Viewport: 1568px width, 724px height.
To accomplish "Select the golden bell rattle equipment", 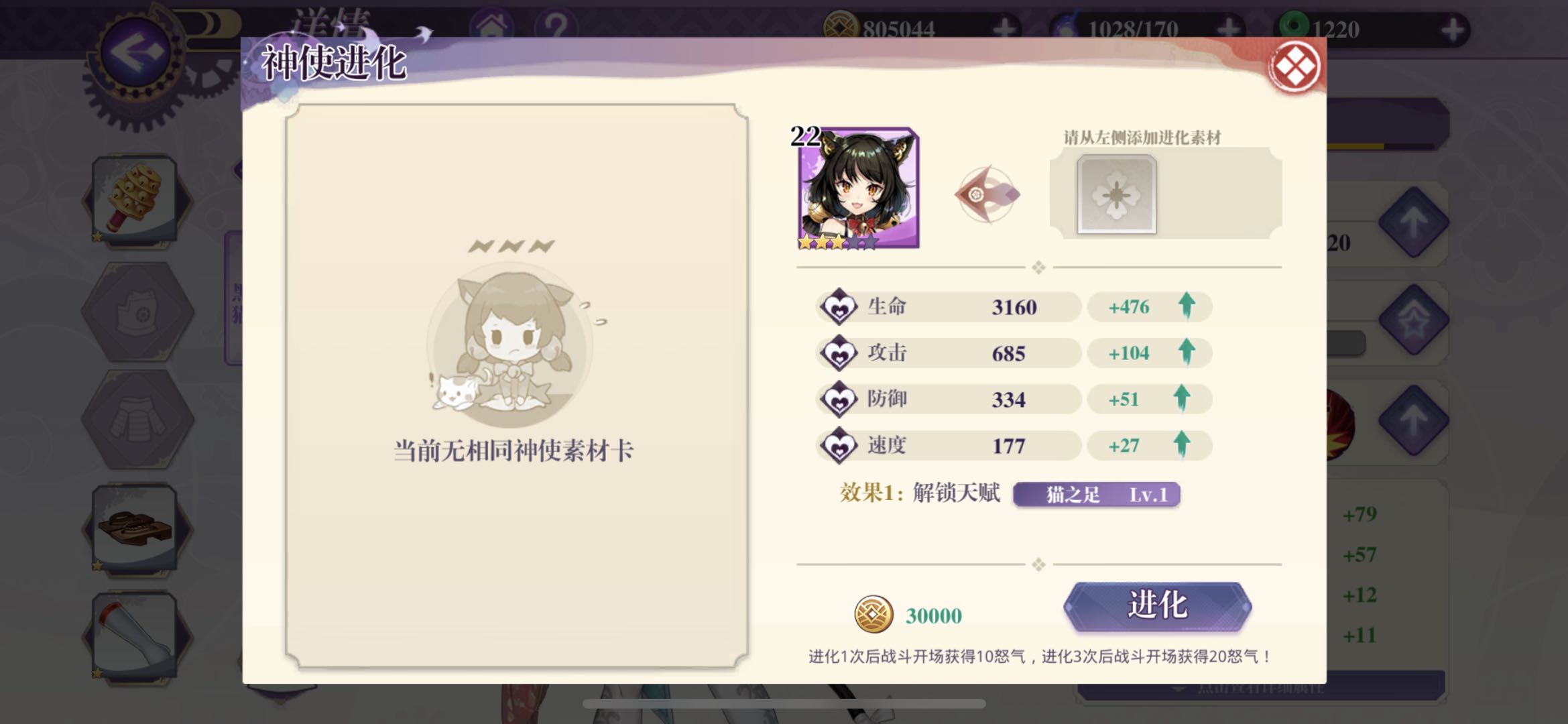I will (135, 199).
